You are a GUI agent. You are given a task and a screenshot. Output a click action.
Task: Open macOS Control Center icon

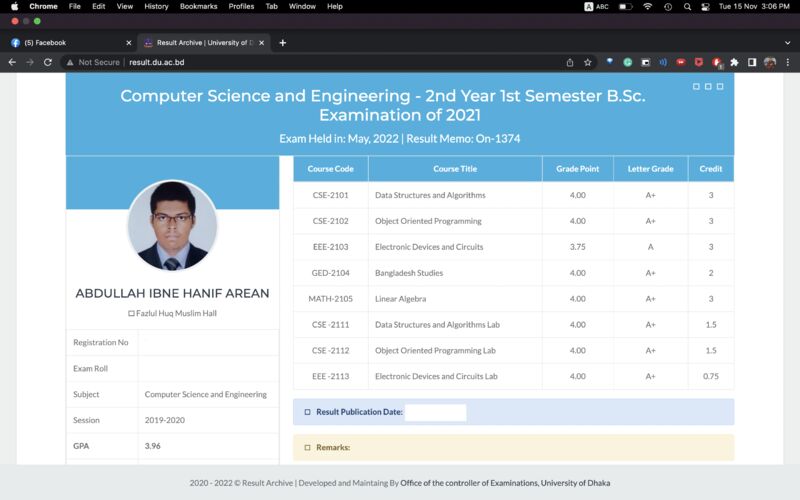705,7
